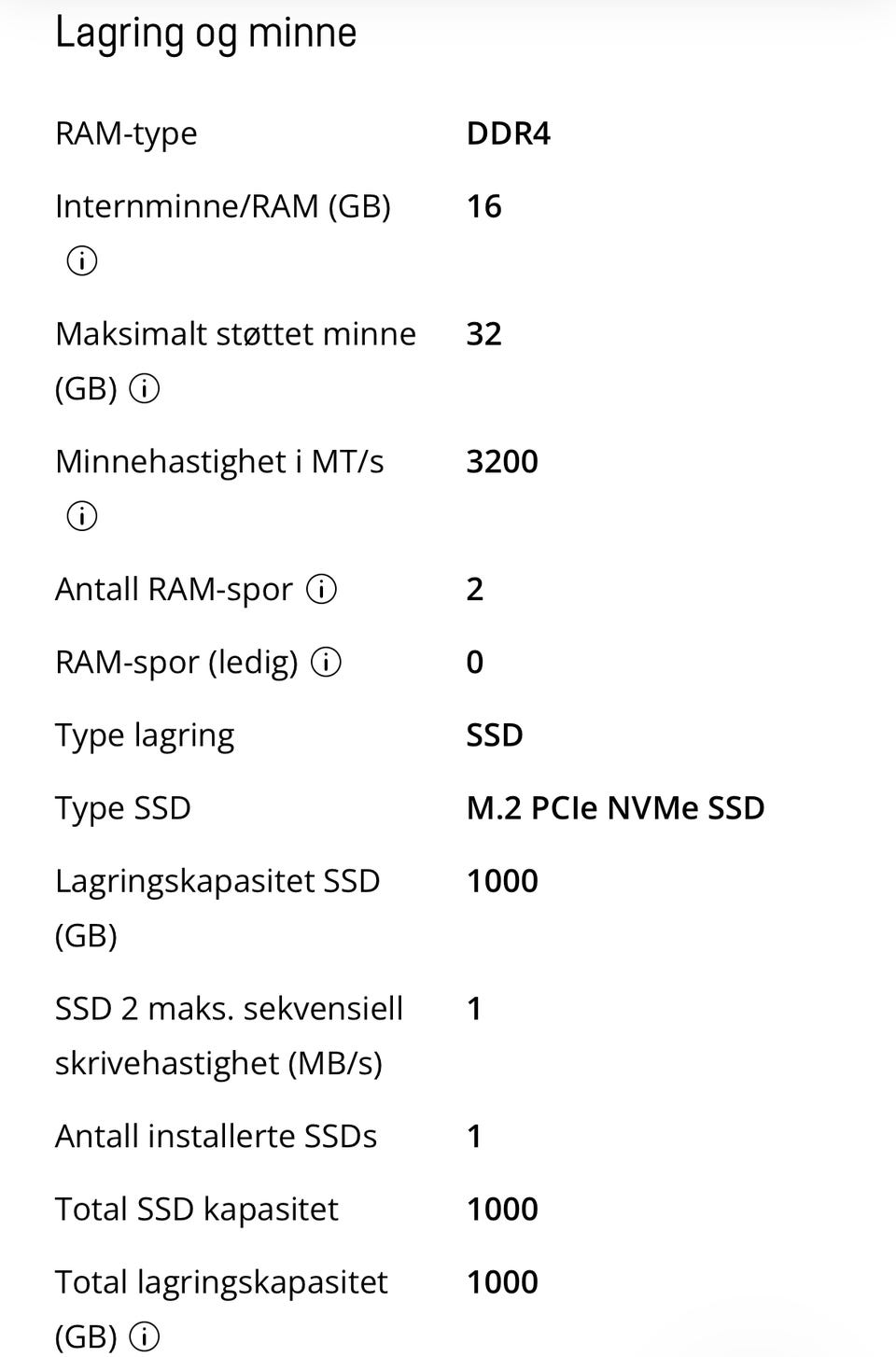Click the Total SSD kapasitet label
Viewport: 896px width, 1357px height.
coord(197,1210)
